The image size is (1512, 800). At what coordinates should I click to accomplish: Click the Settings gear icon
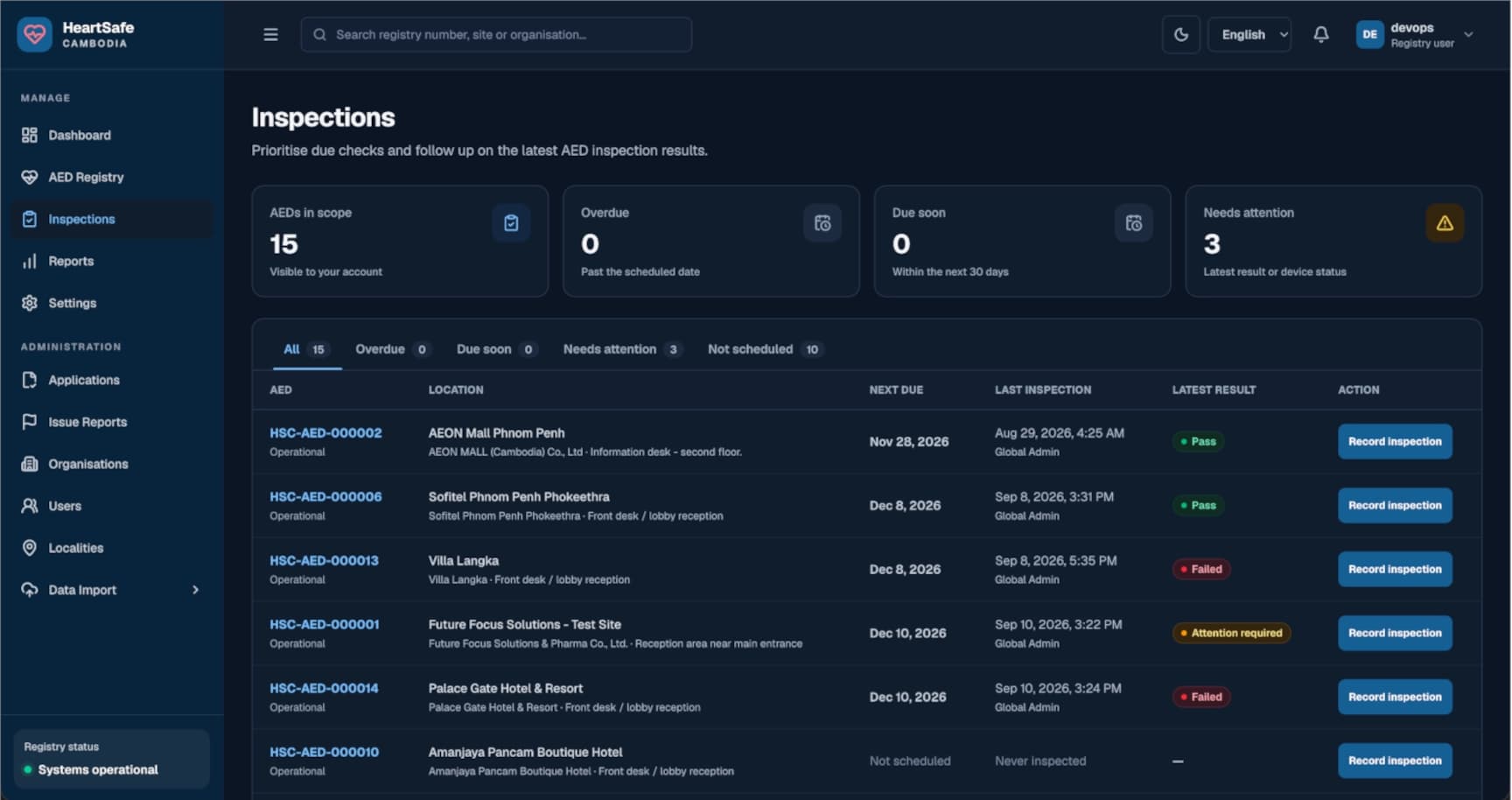click(30, 303)
